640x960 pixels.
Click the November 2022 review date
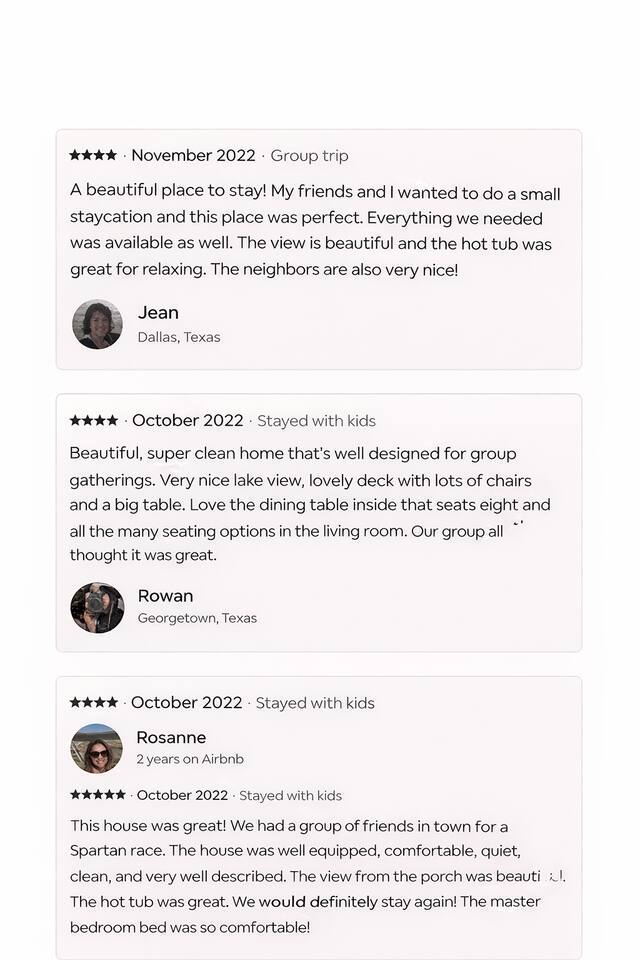point(193,155)
